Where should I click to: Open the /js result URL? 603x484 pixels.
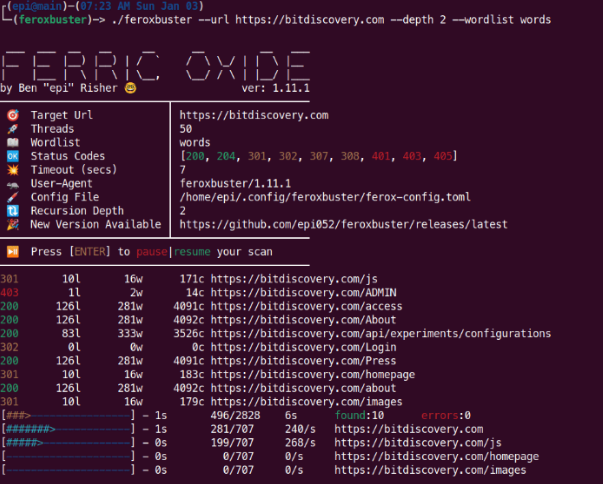click(x=294, y=279)
